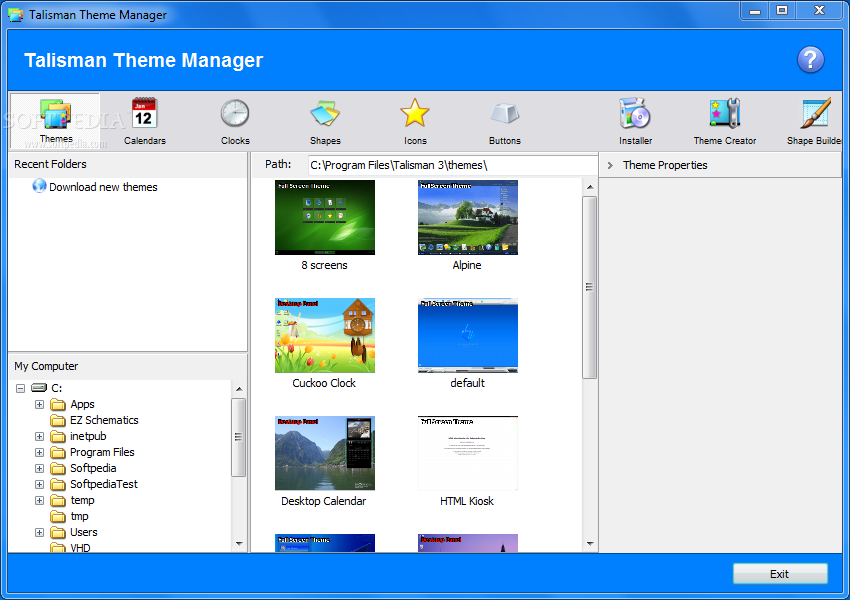
Task: Expand the Theme Properties panel chevron
Action: [x=610, y=165]
